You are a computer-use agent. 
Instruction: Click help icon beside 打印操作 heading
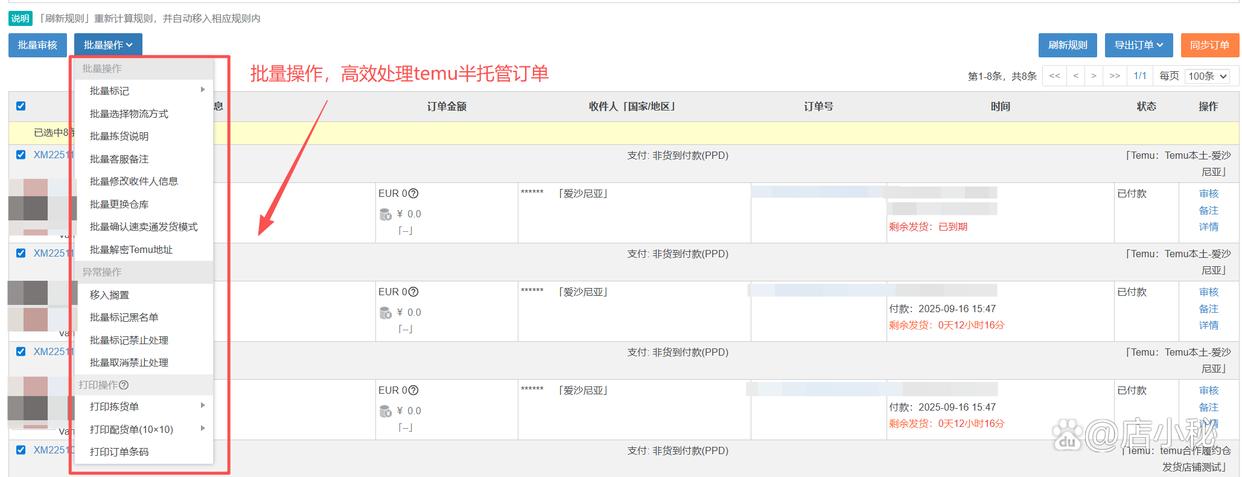coord(124,385)
